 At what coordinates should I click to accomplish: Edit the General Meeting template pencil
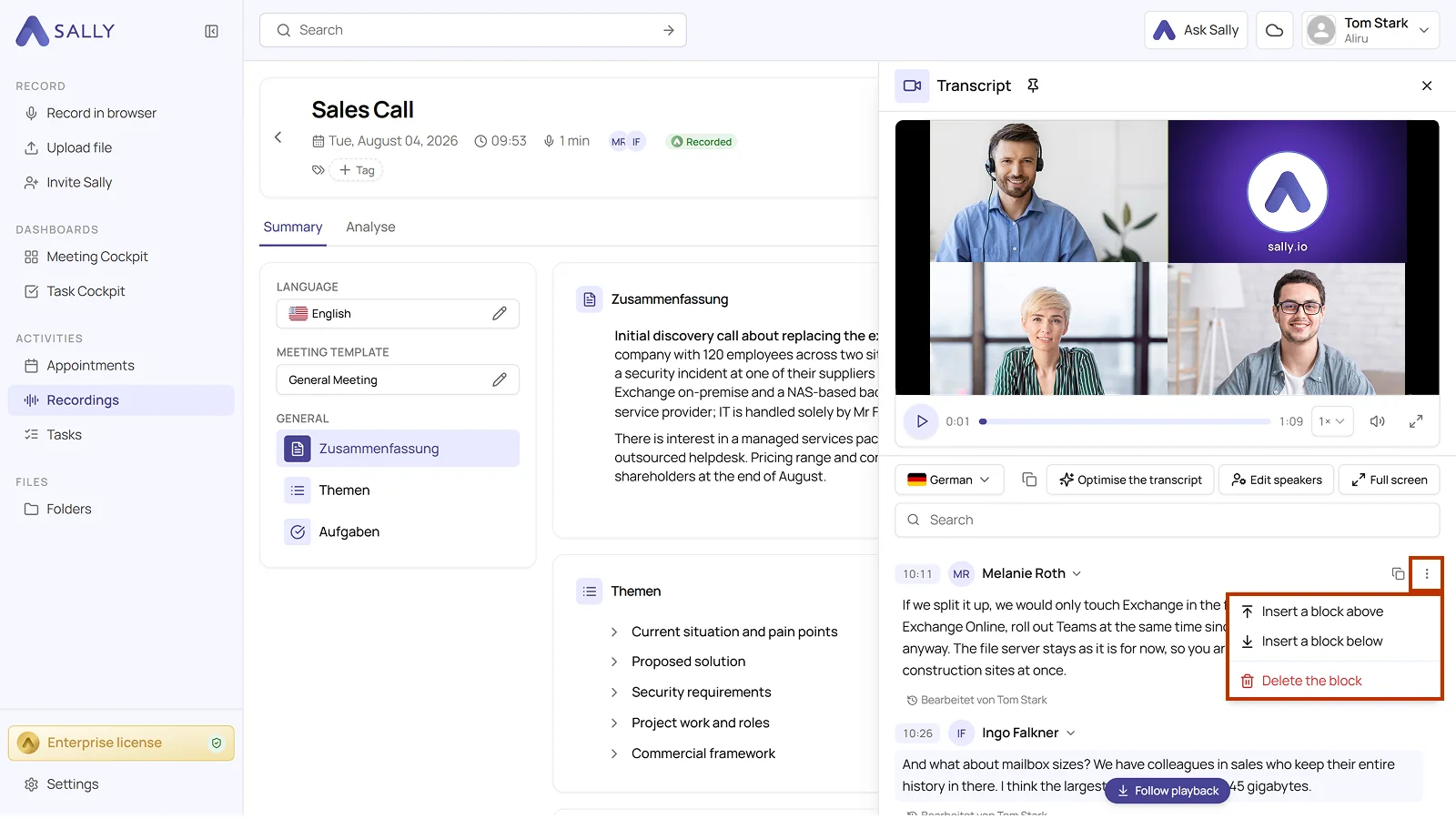tap(500, 380)
